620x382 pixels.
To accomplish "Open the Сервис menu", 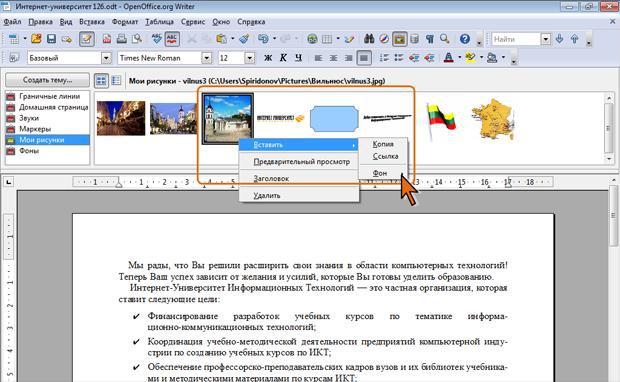I will tap(193, 22).
